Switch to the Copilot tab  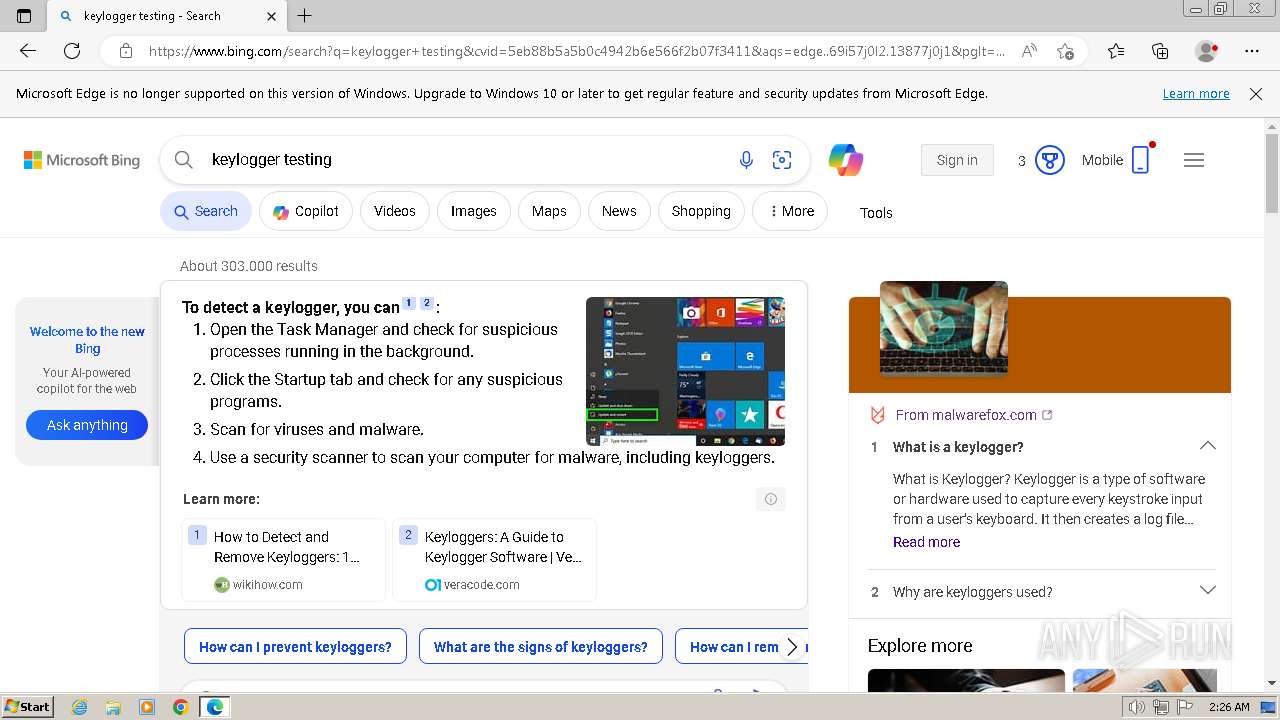coord(306,211)
